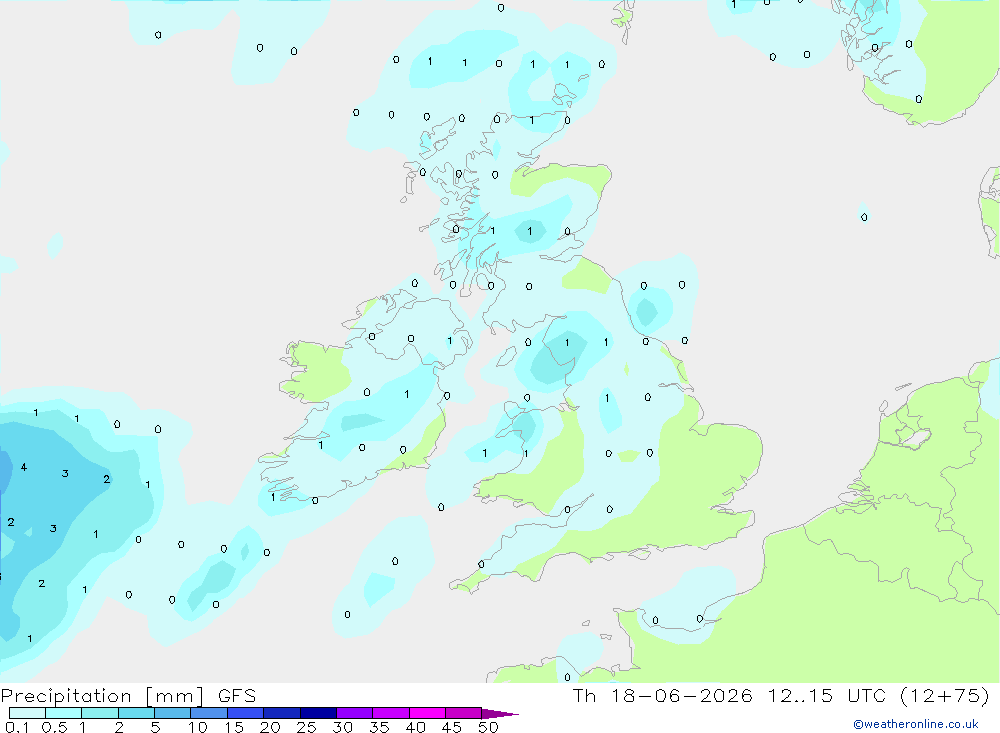Pick the 35–40 mm purple legend swatch

(390, 713)
